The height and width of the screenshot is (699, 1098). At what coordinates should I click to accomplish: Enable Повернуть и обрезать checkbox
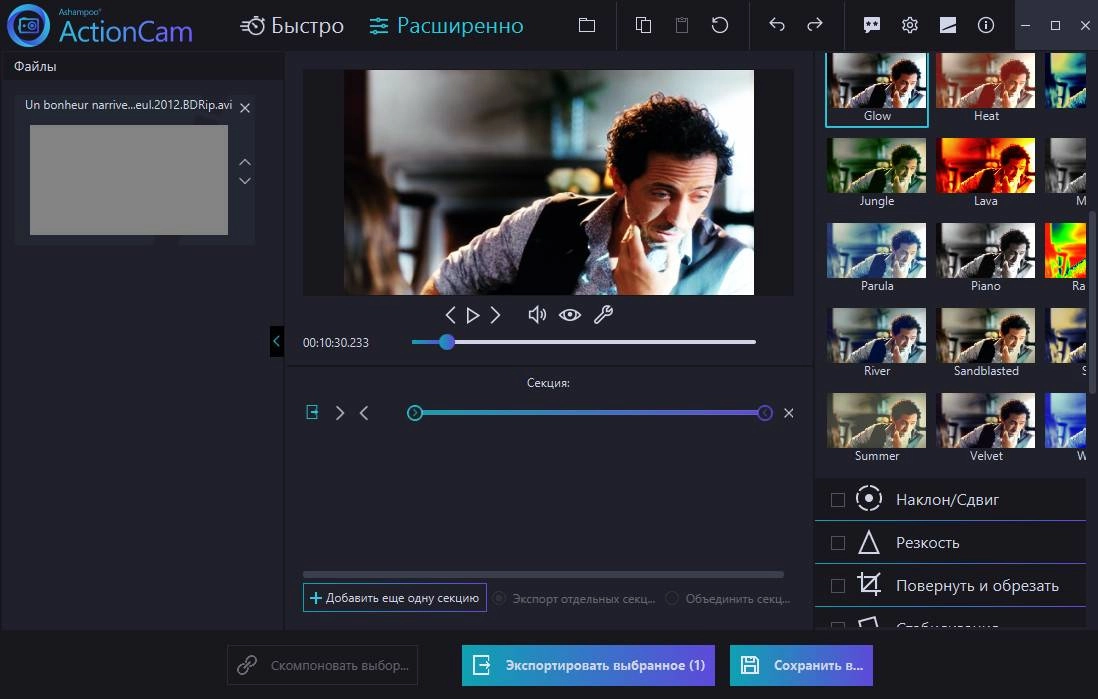838,586
